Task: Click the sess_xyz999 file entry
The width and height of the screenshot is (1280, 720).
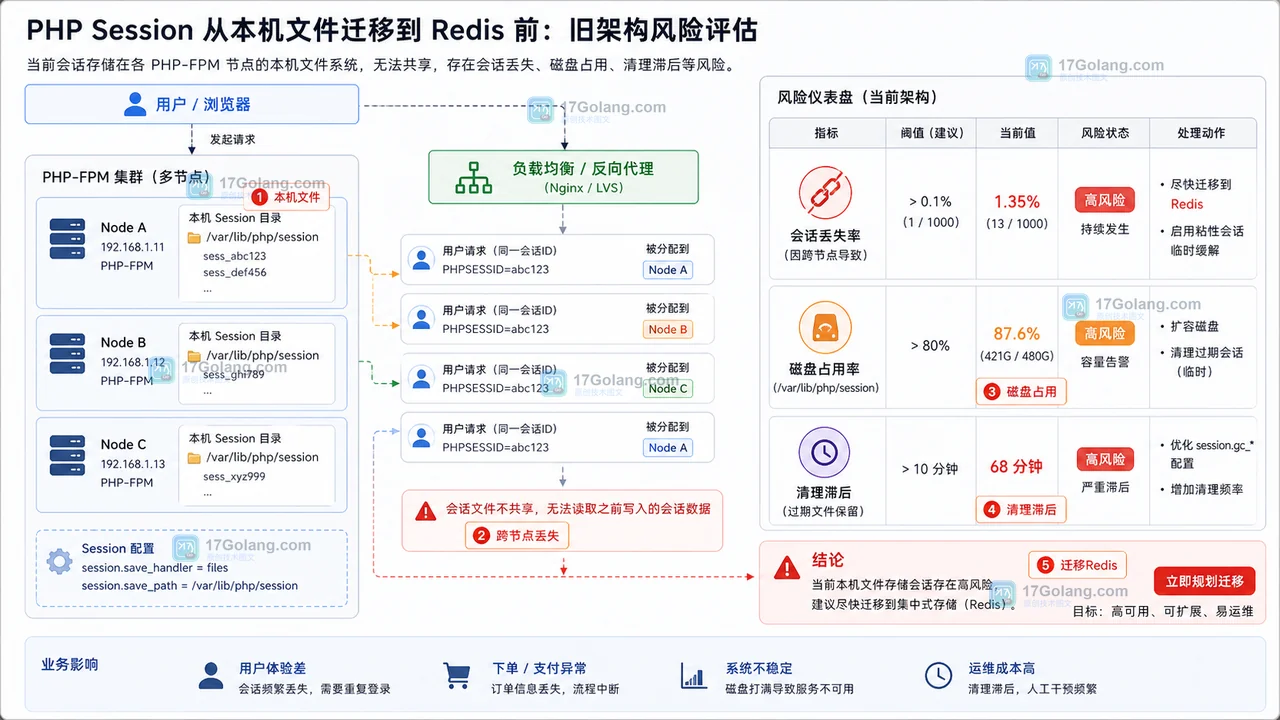Action: tap(235, 476)
